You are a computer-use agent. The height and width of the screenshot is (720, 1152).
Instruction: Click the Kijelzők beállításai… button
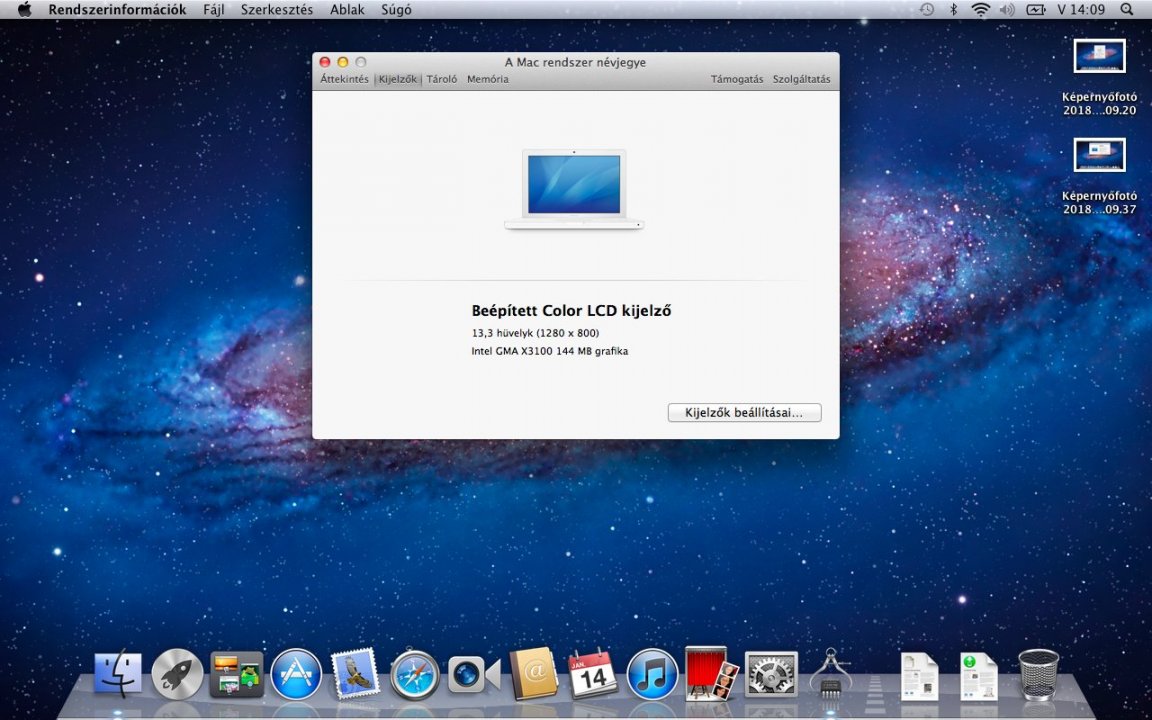(744, 413)
